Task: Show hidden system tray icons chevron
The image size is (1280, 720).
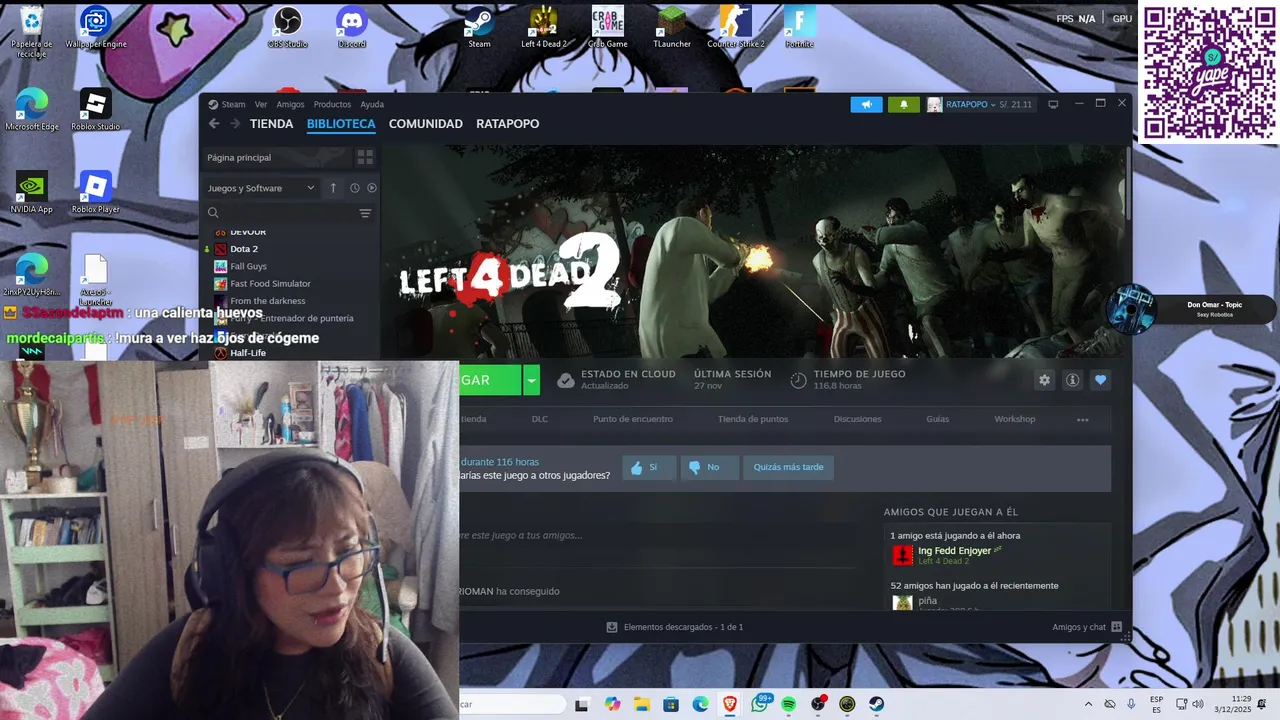Action: click(1088, 705)
